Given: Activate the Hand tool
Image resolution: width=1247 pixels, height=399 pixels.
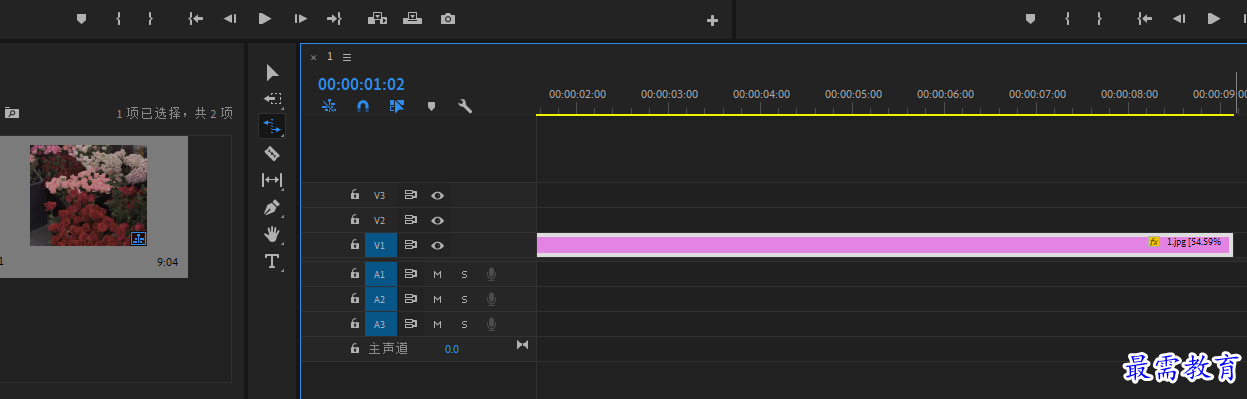Looking at the screenshot, I should (272, 234).
